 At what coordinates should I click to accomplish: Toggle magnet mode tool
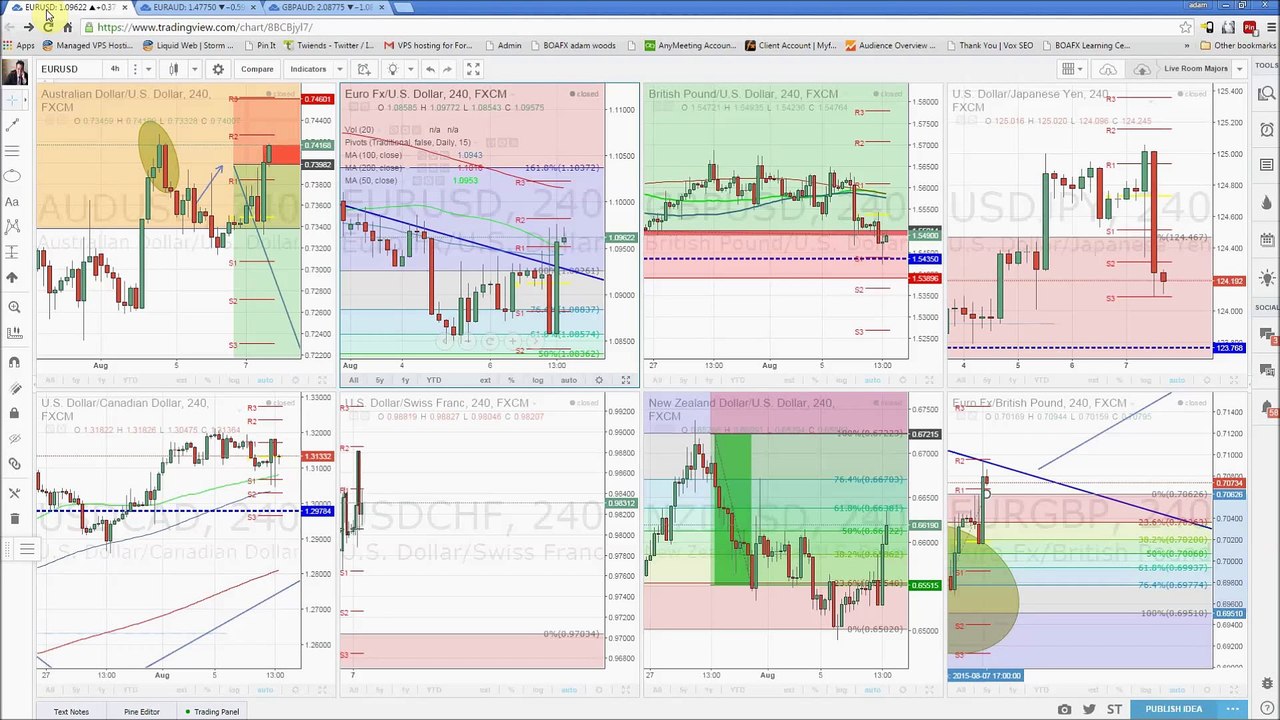click(x=13, y=361)
